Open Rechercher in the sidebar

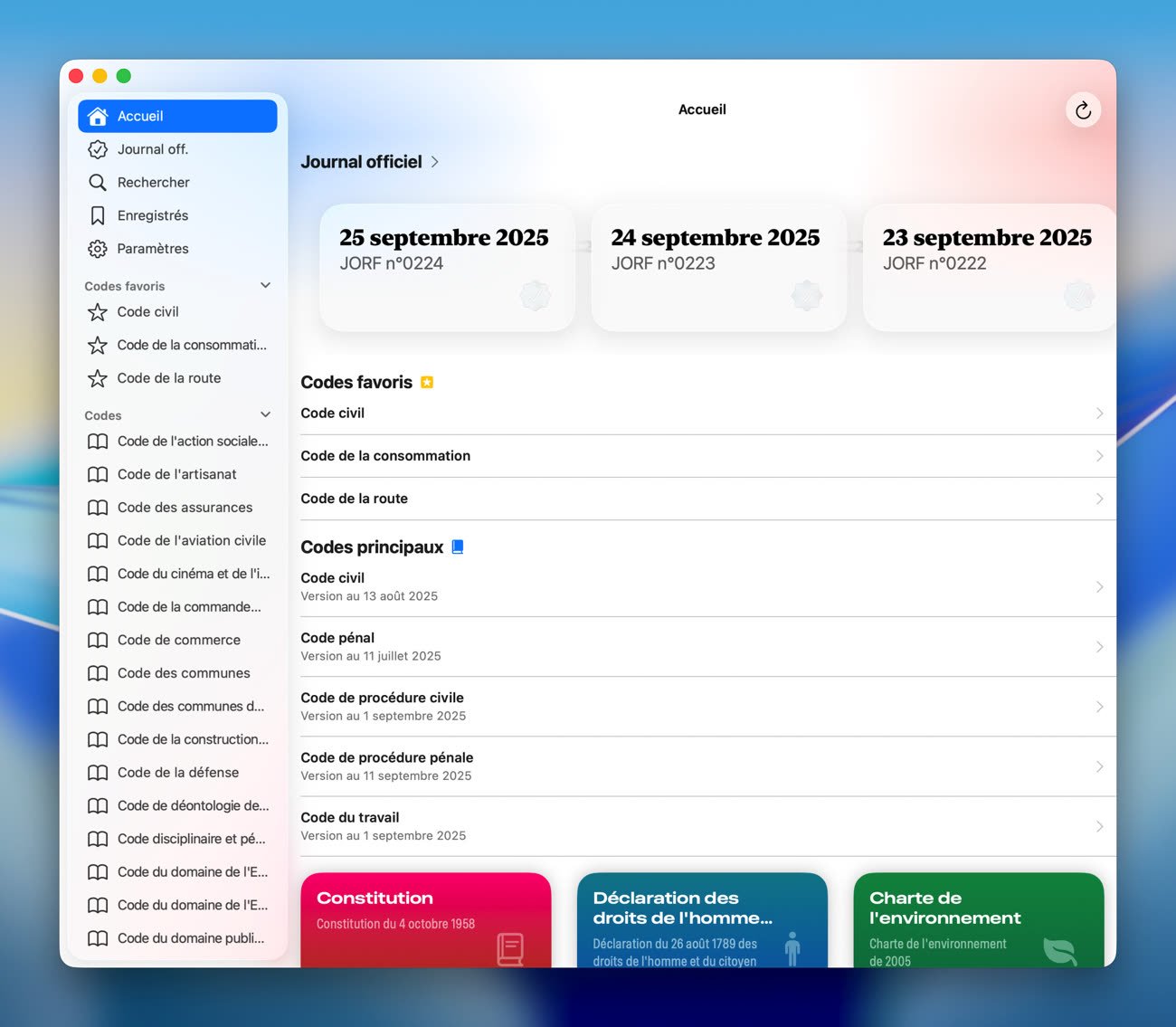pyautogui.click(x=177, y=182)
